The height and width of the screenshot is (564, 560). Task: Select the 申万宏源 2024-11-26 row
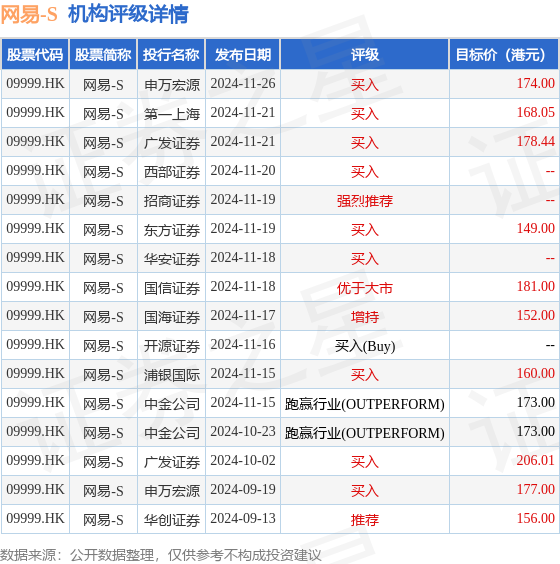280,84
